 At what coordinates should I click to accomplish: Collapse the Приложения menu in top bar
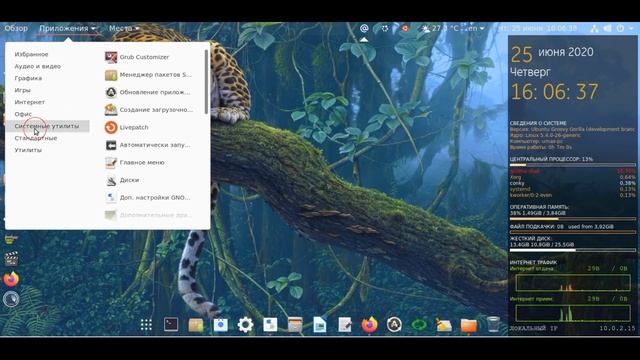pos(67,28)
